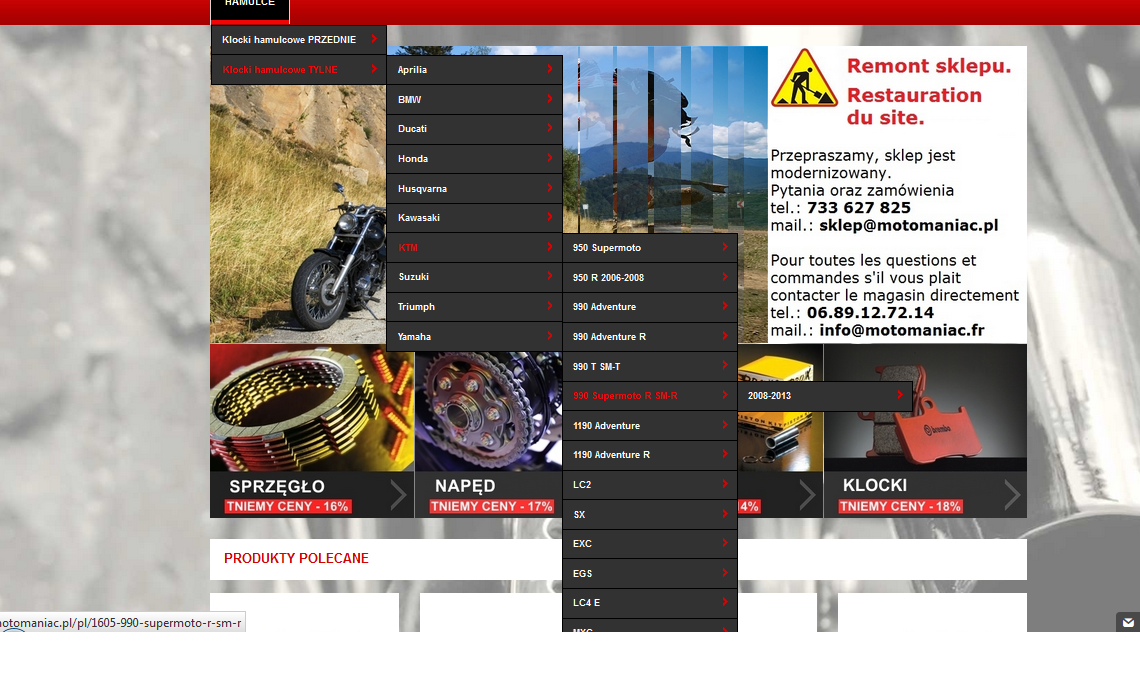
Task: Choose Ducati from the brand submenu
Action: 474,129
